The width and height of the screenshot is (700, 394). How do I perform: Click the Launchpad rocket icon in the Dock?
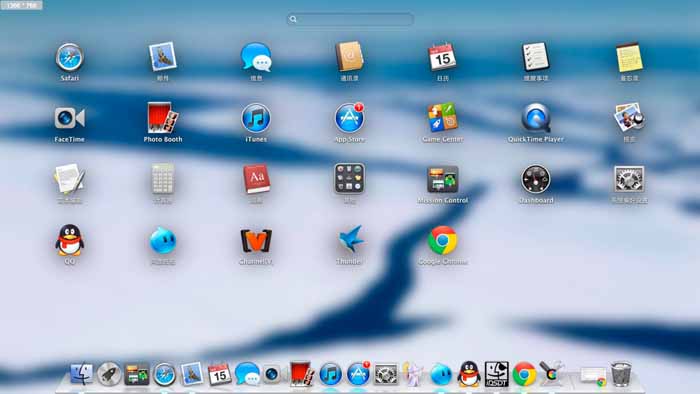(109, 374)
